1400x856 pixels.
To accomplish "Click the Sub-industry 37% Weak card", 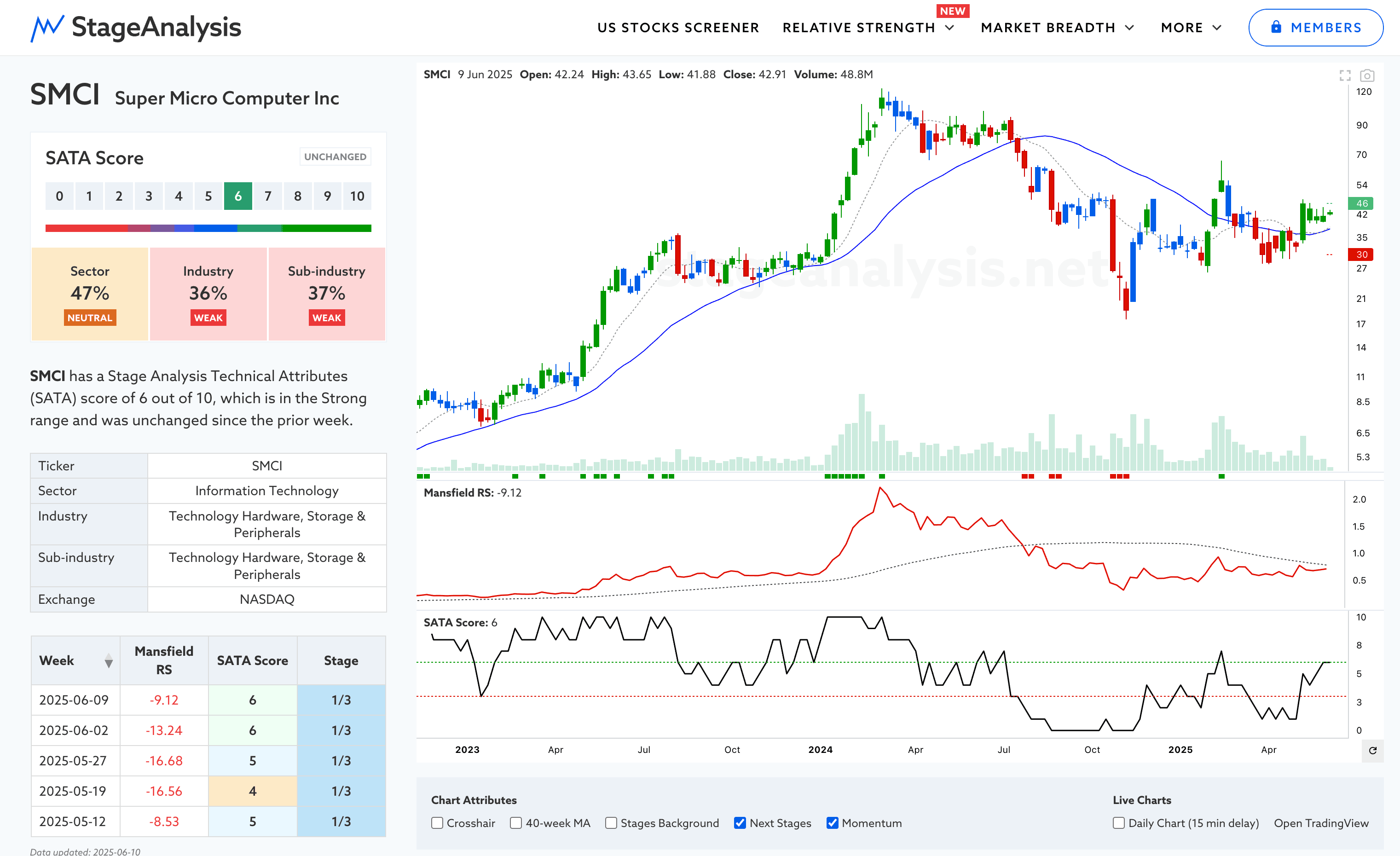I will coord(327,294).
